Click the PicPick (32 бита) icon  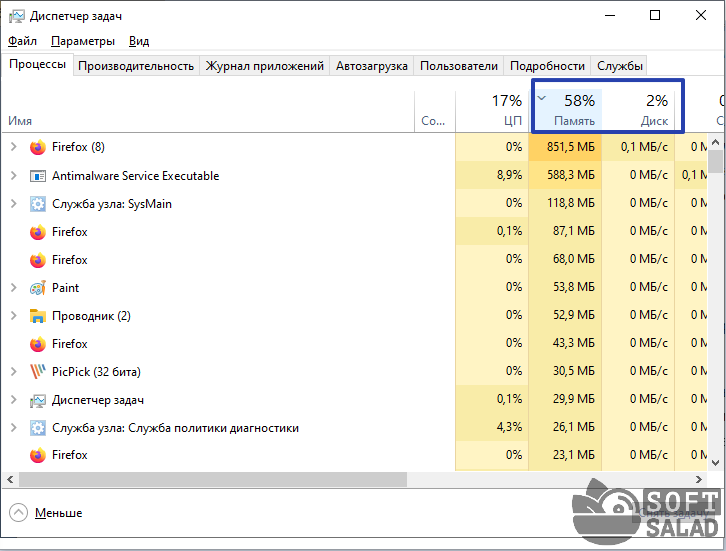coord(38,371)
